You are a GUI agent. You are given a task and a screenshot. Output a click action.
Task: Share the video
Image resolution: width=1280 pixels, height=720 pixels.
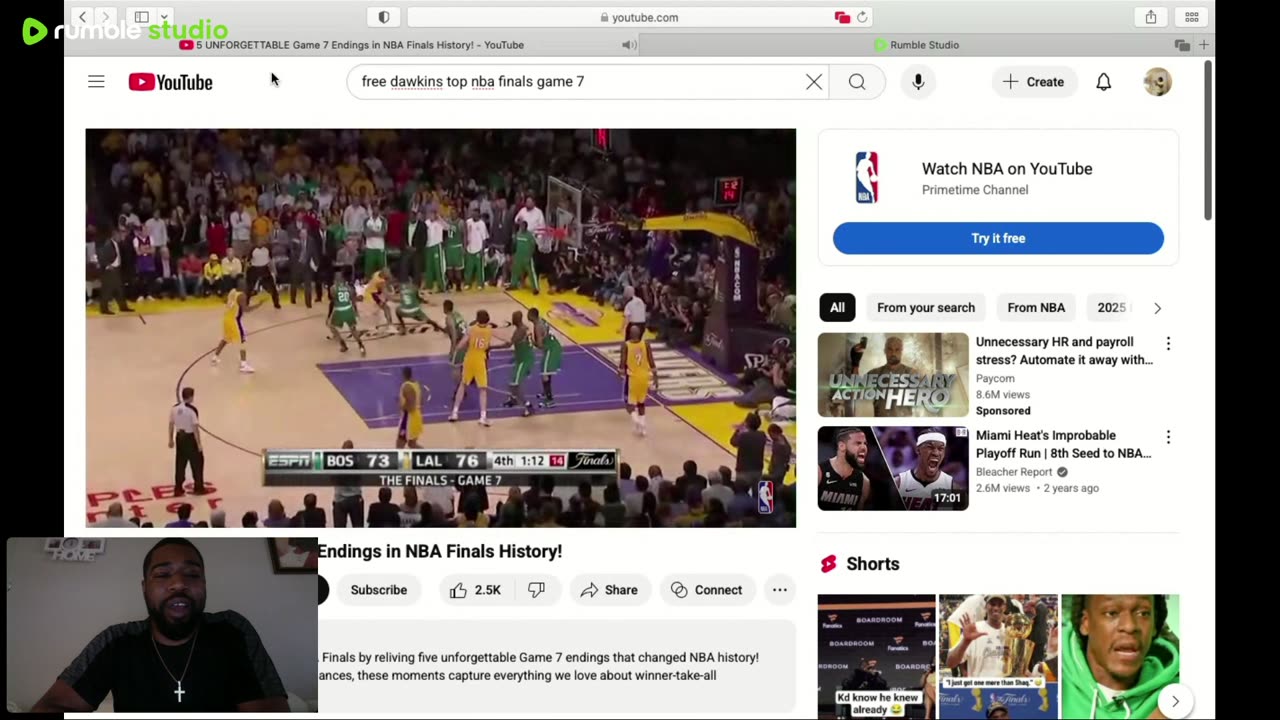click(x=609, y=590)
